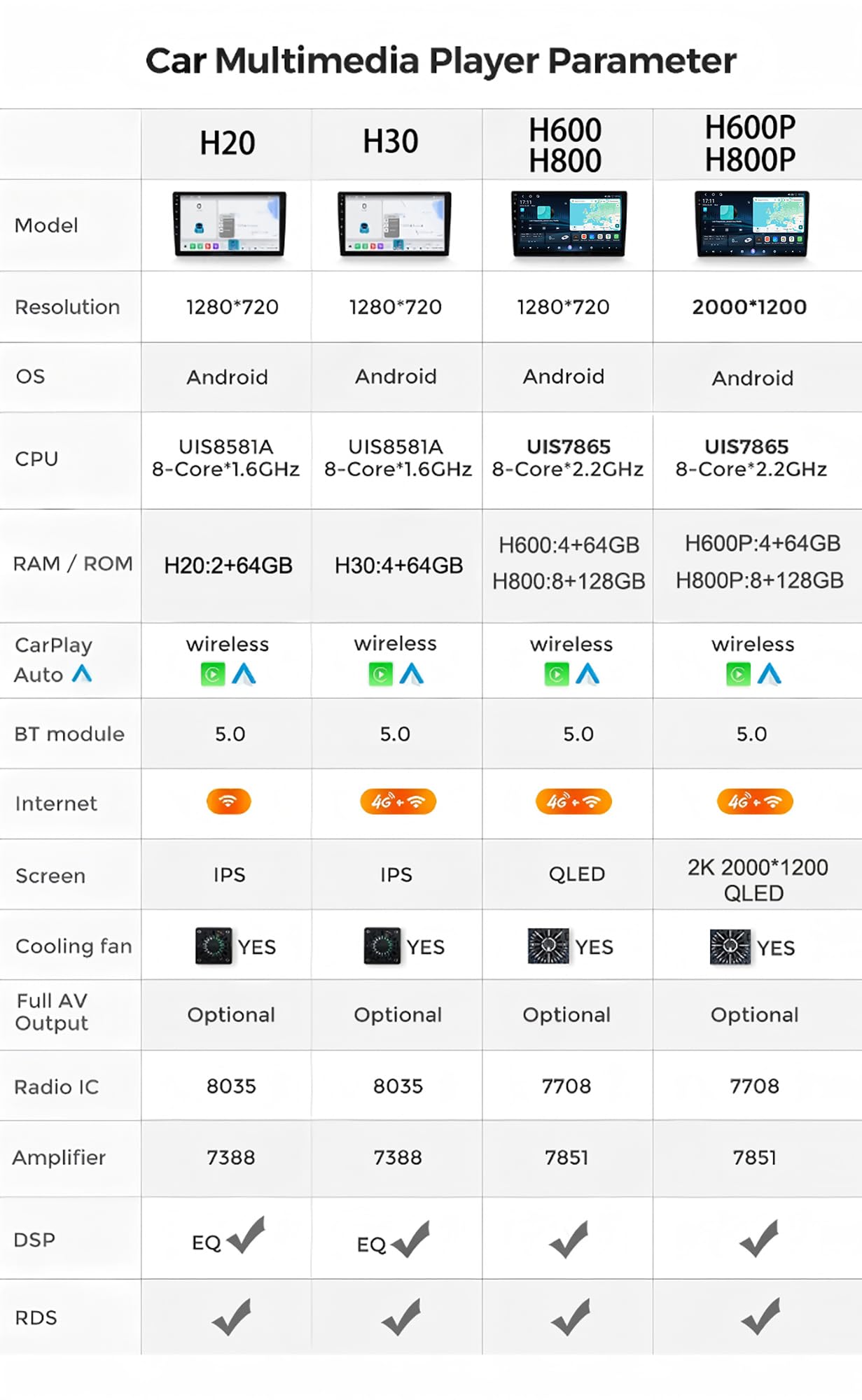Click the DSP checkmark under H600 H800
The height and width of the screenshot is (1400, 862).
(x=569, y=1239)
